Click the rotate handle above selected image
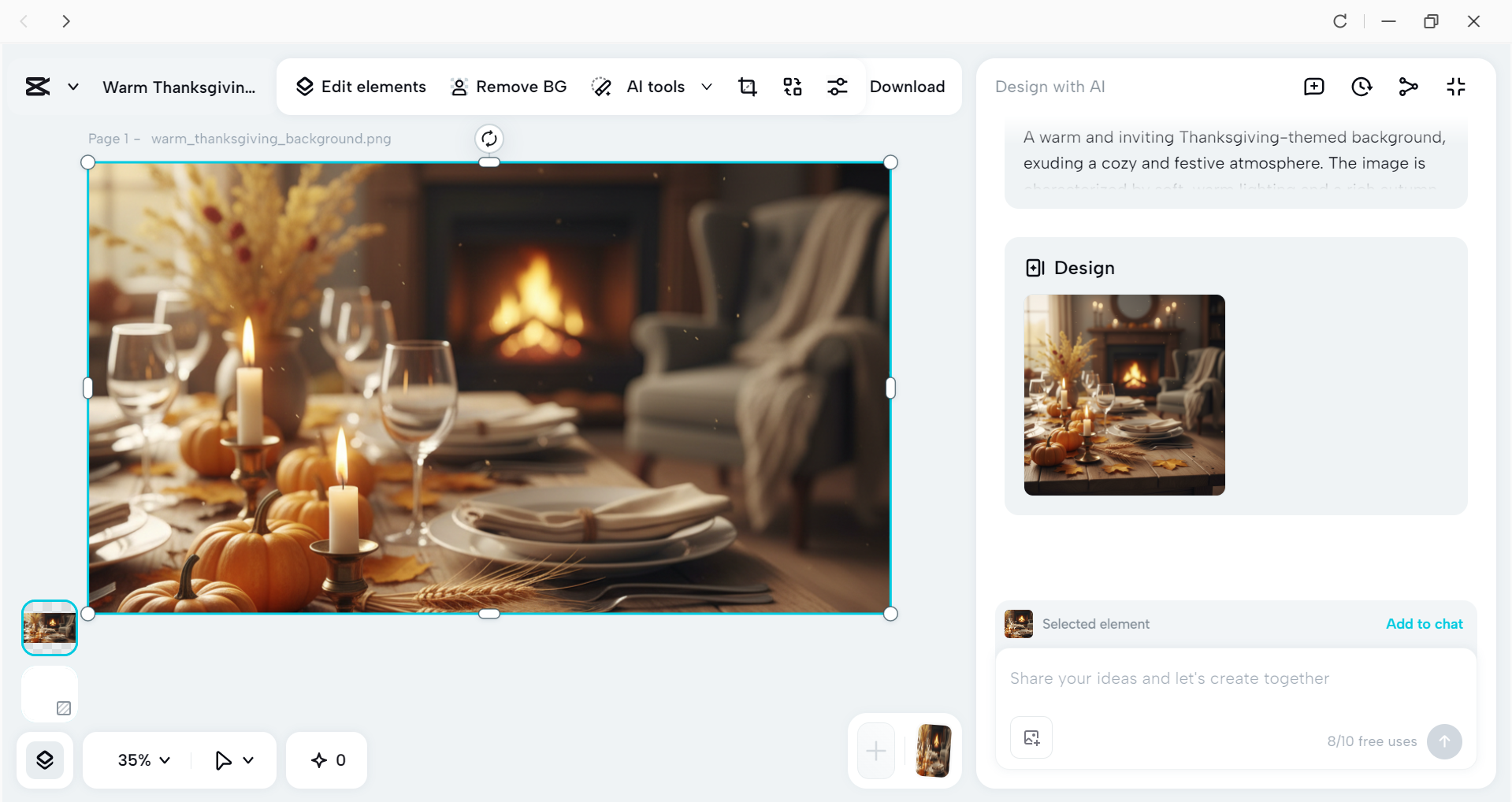This screenshot has height=802, width=1512. (489, 139)
